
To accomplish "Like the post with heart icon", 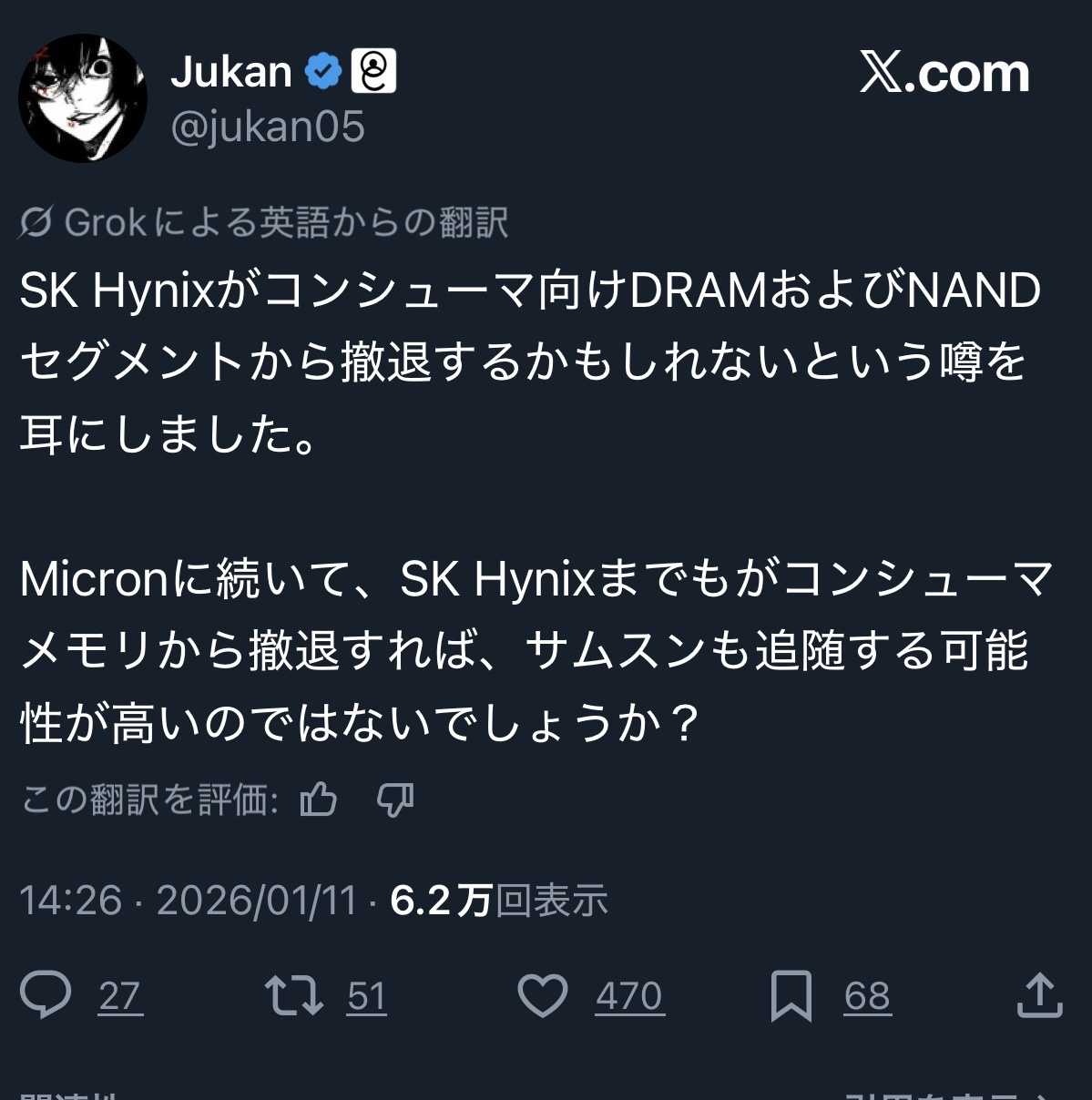I will pos(543,994).
